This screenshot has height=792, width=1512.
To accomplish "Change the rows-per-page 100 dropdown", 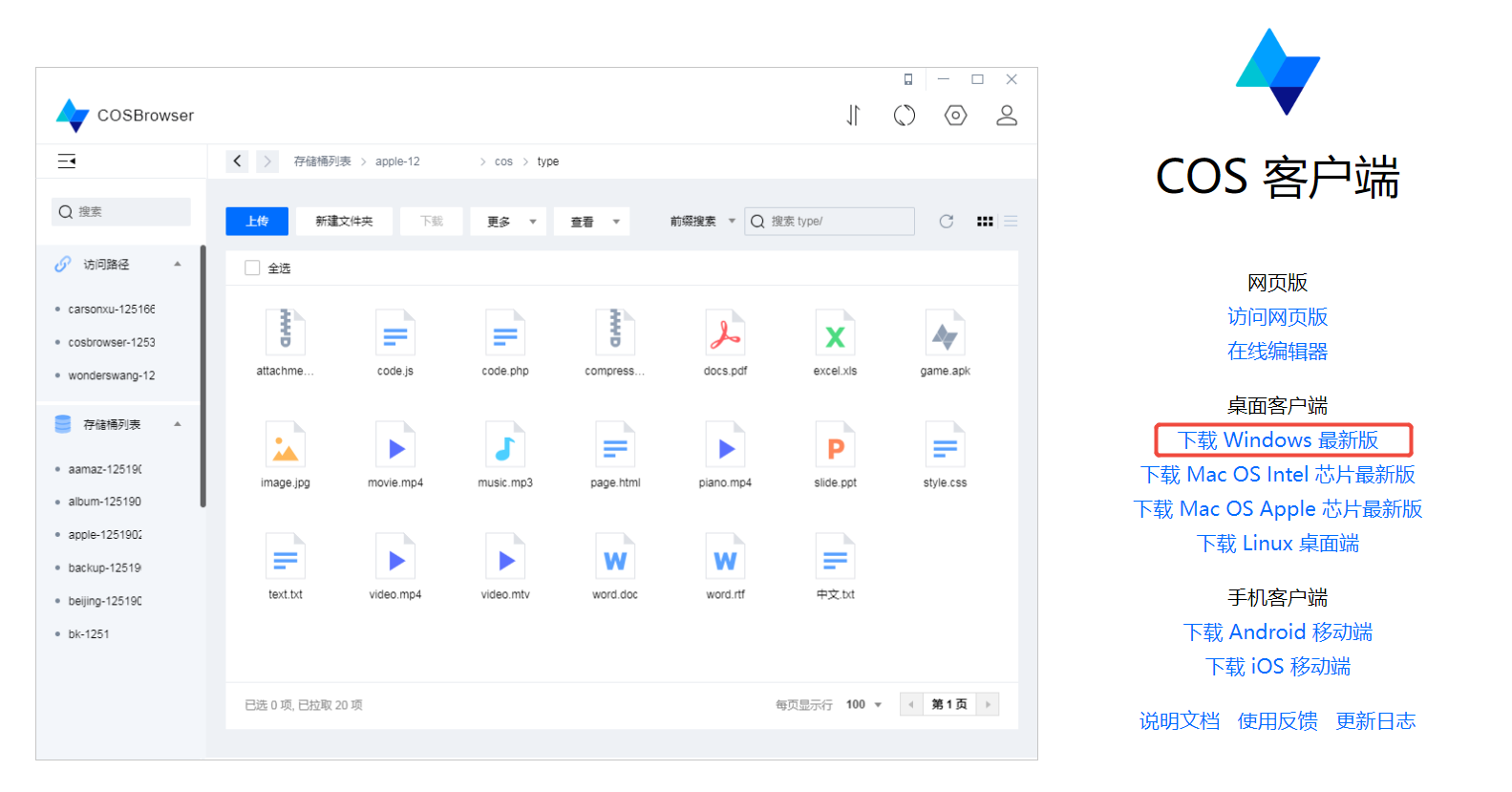I will click(863, 705).
